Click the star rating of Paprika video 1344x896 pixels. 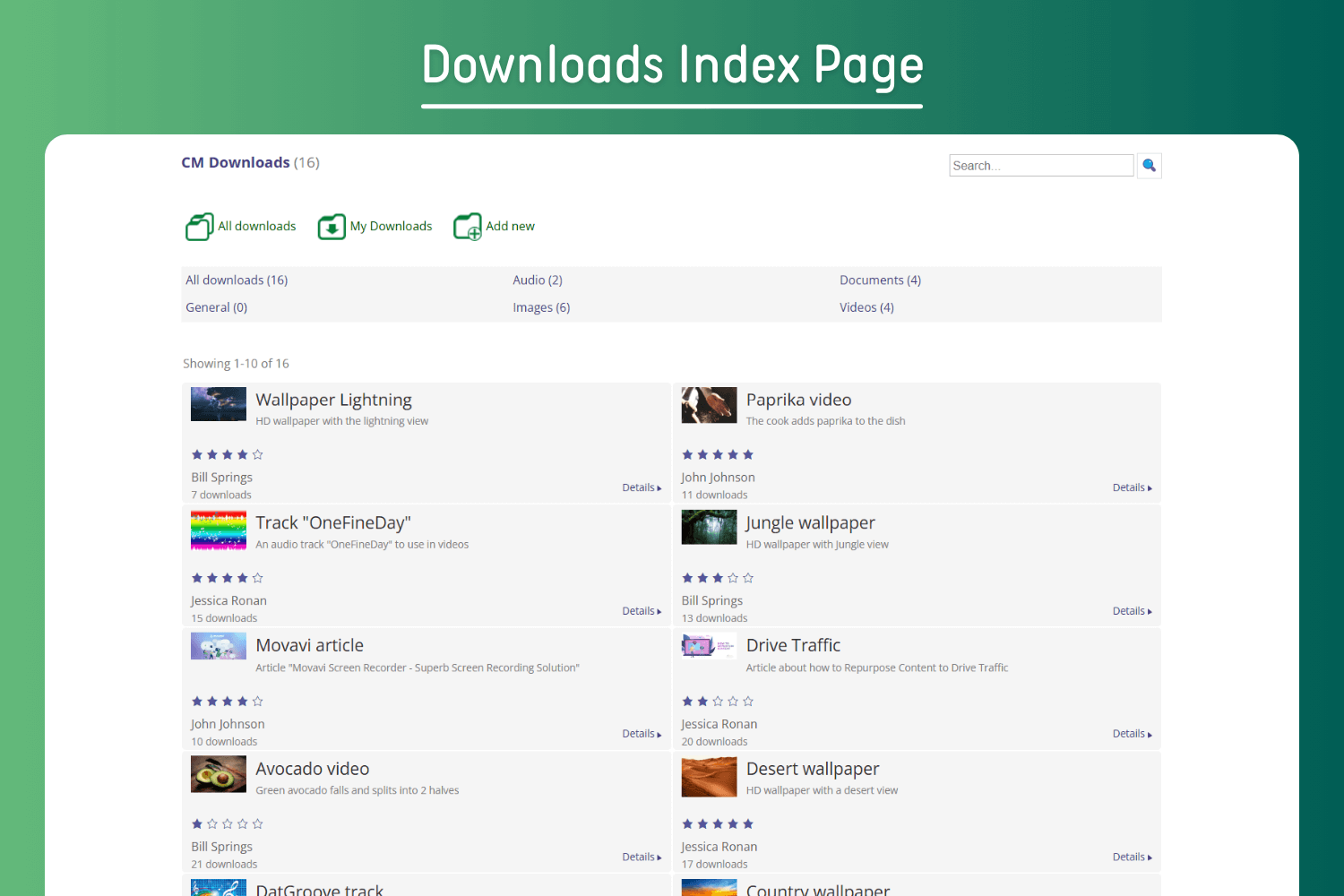(x=718, y=455)
